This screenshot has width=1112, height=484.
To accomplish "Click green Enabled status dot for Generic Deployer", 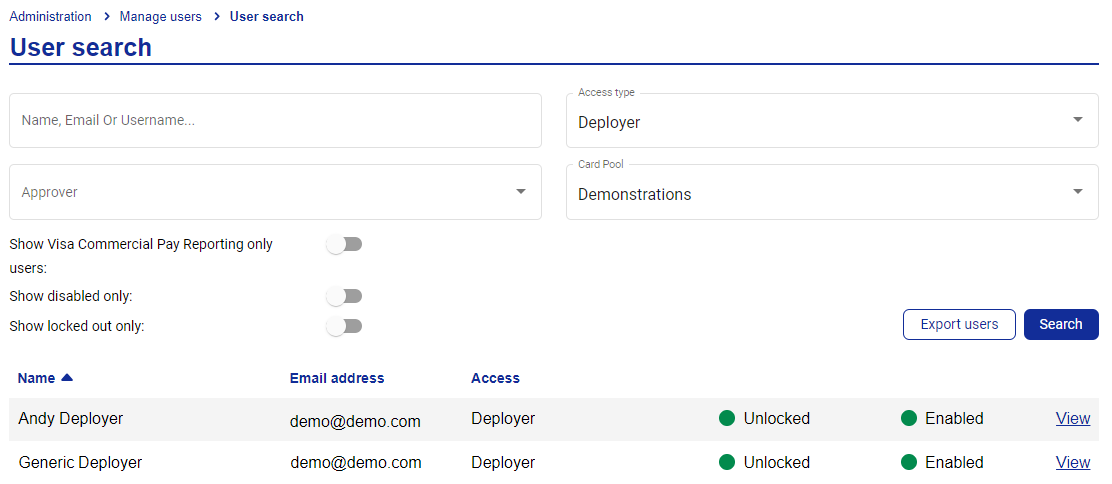I will [x=908, y=463].
